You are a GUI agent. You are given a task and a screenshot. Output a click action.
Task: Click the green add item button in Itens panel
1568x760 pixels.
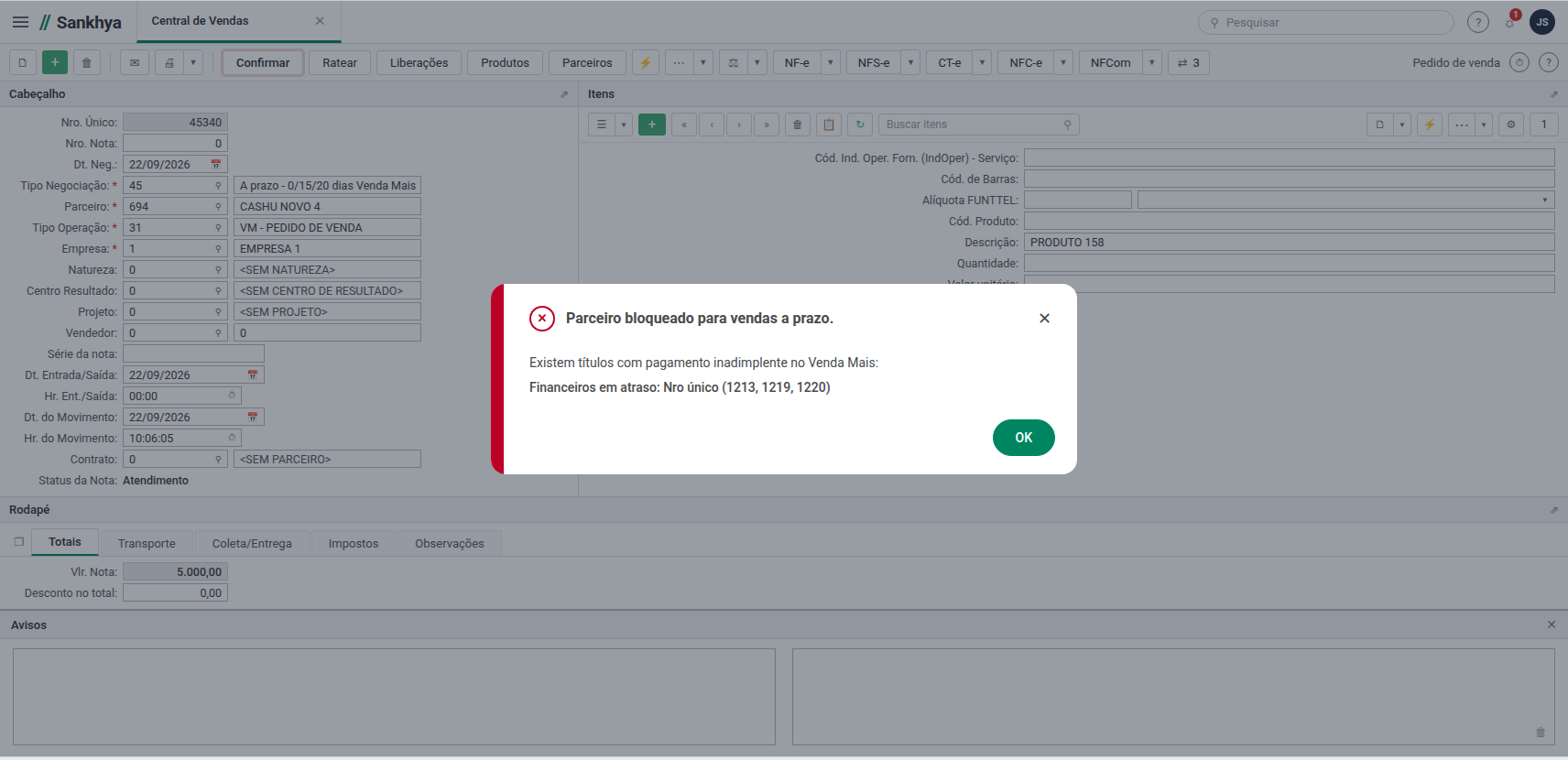tap(652, 125)
